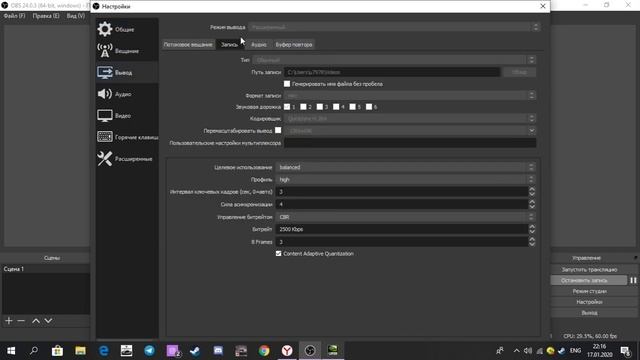Click the Настройки button in controls panel
640x360 pixels.
[589, 302]
